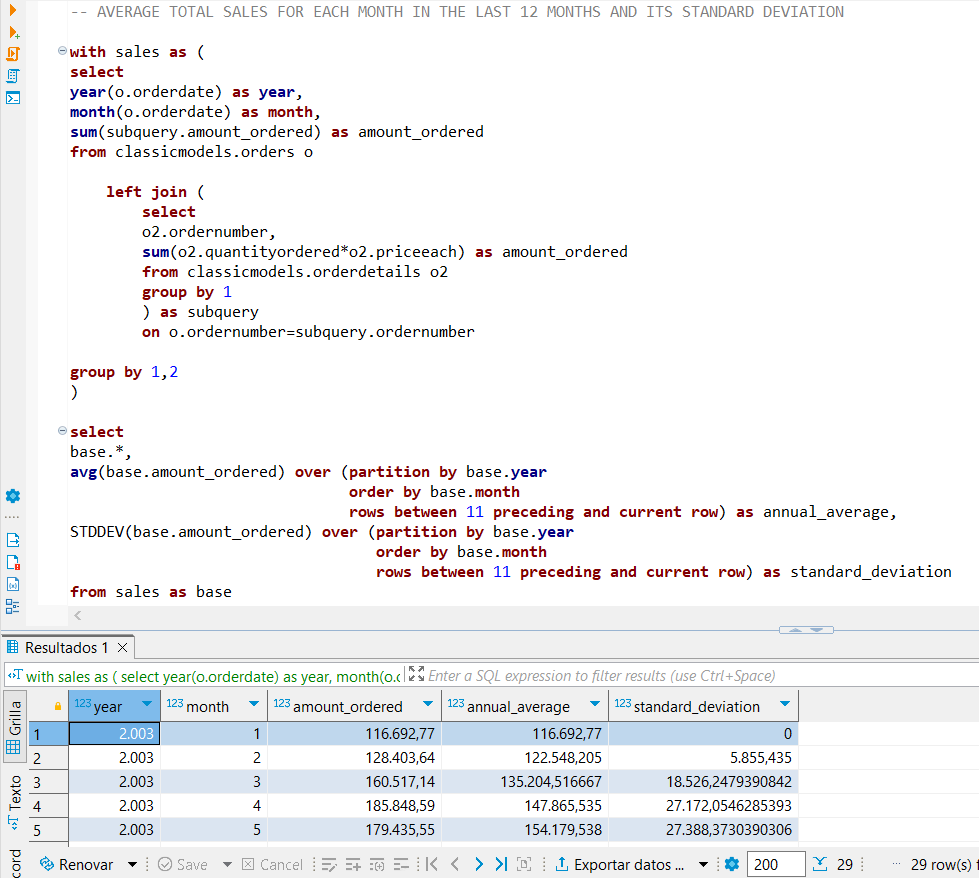Image resolution: width=979 pixels, height=878 pixels.
Task: Open the SQL console terminal icon
Action: click(x=13, y=98)
